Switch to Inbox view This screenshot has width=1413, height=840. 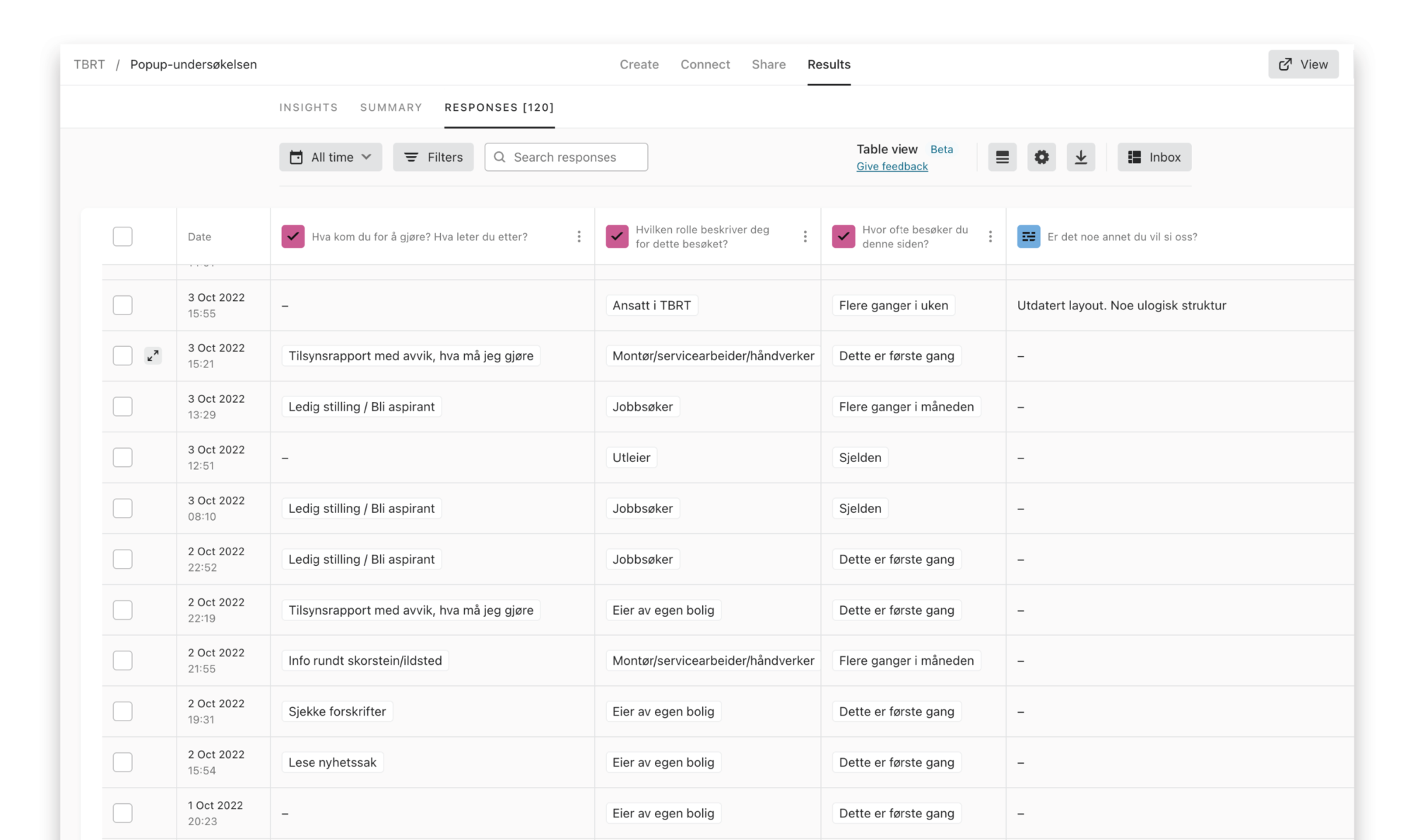click(x=1154, y=157)
